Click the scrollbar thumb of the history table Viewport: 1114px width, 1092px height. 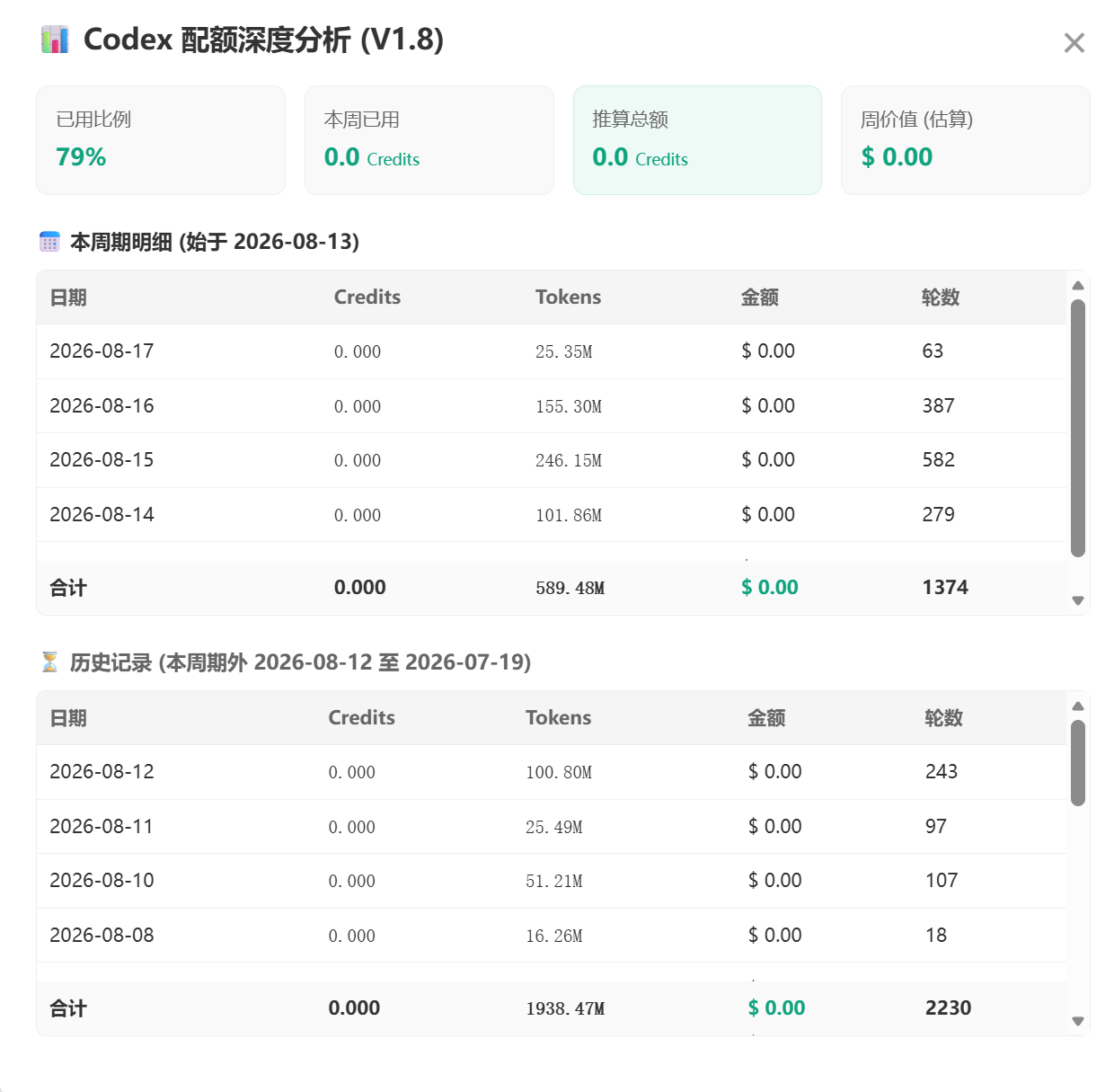[1078, 763]
